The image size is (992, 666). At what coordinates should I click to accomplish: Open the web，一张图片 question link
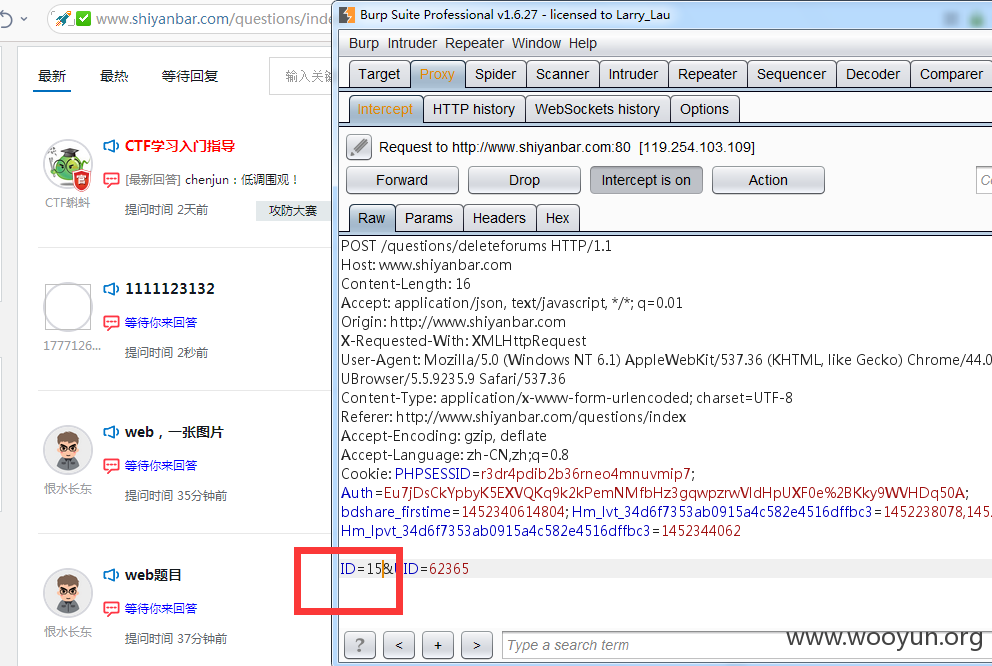pyautogui.click(x=174, y=432)
